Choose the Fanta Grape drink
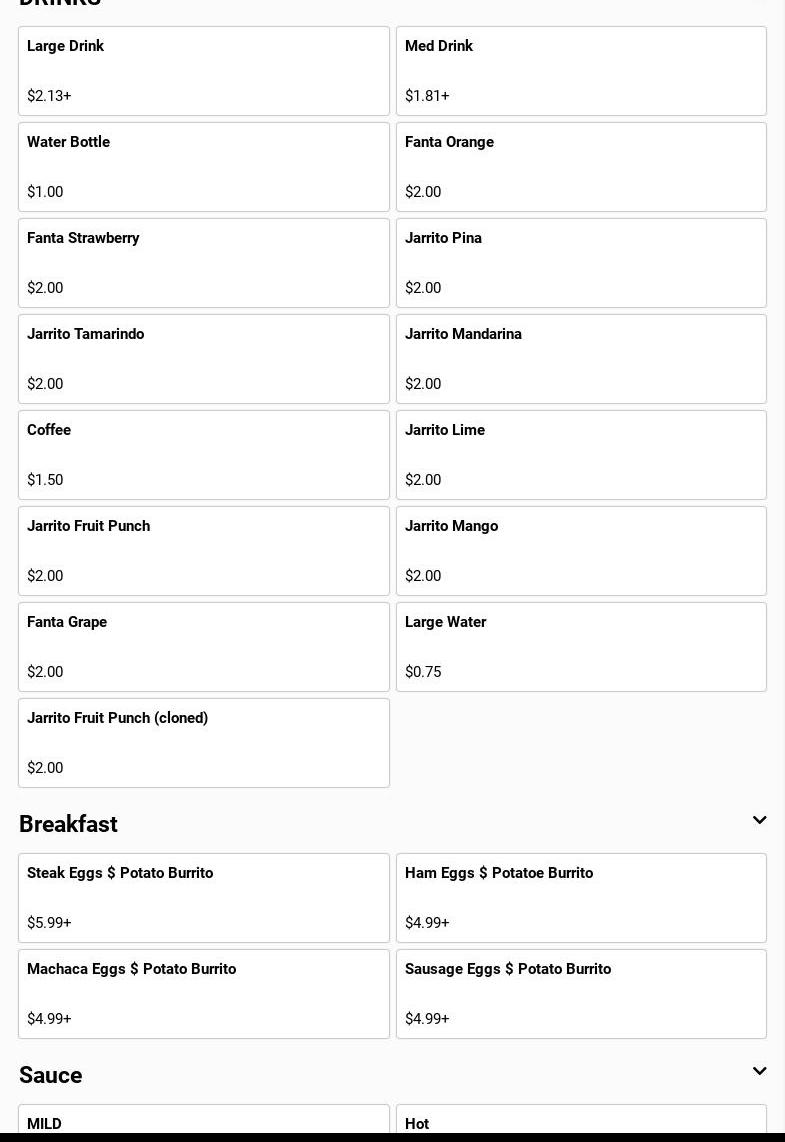Viewport: 785px width, 1142px height. coord(203,647)
